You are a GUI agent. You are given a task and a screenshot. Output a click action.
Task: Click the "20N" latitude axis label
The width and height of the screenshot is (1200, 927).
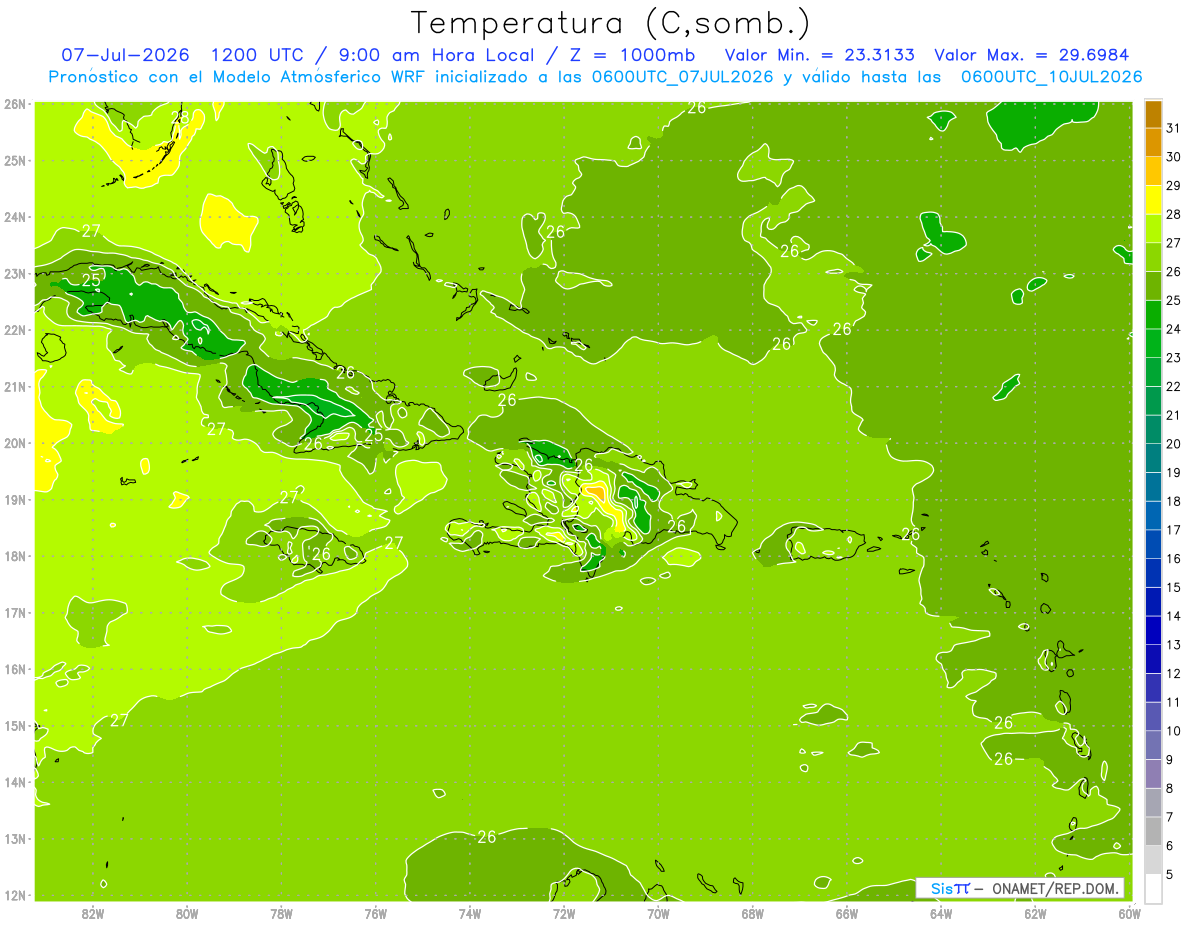tap(15, 443)
